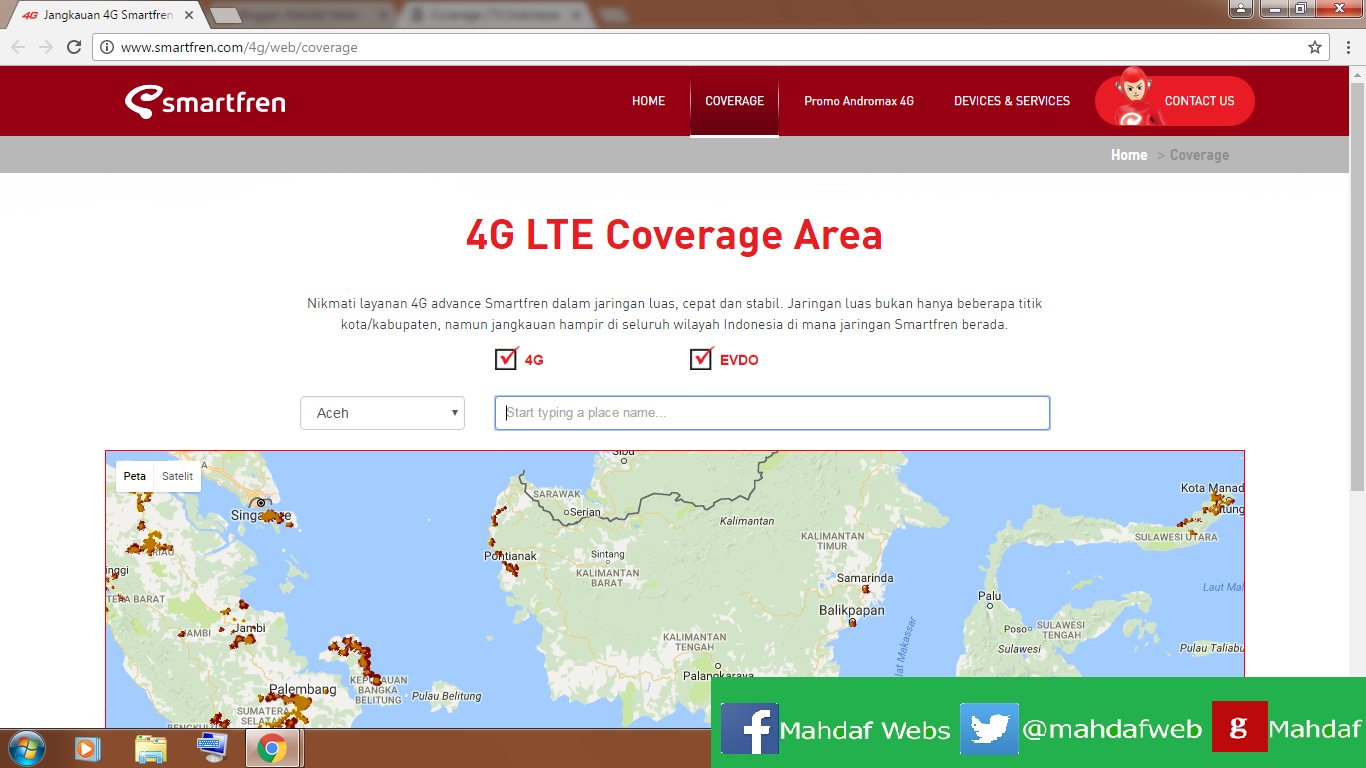Go back to previous page
This screenshot has width=1366, height=768.
[18, 47]
